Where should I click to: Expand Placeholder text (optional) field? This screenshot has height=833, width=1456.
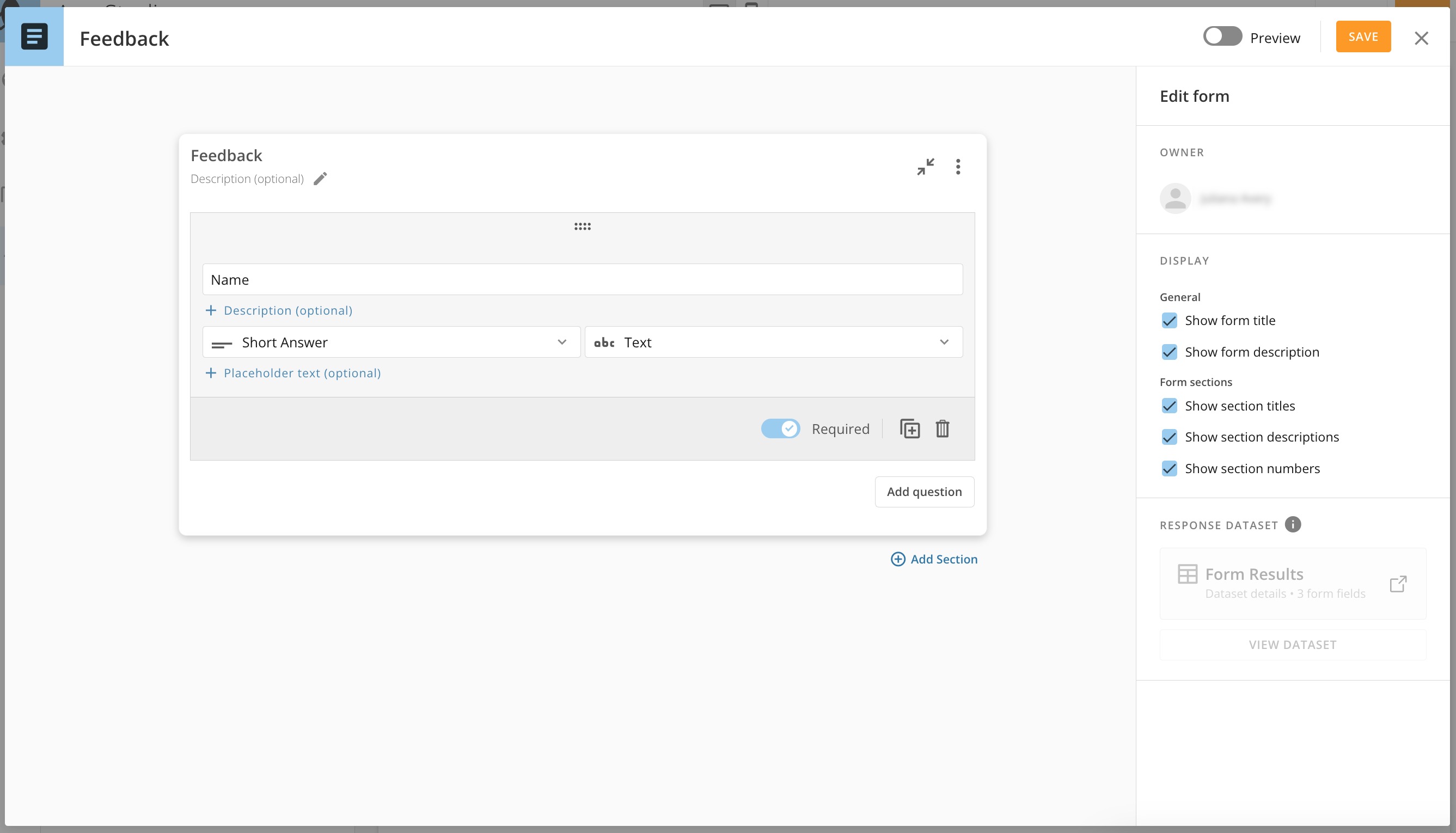click(x=293, y=373)
